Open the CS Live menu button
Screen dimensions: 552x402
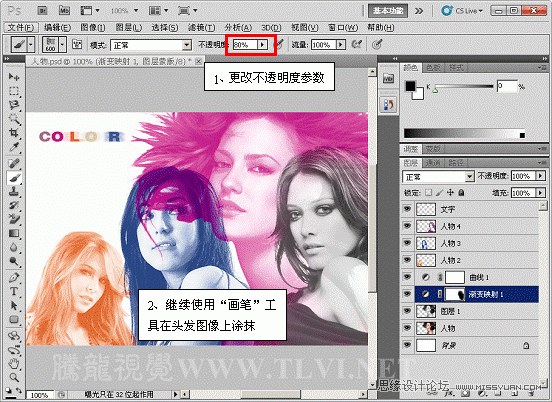tap(462, 11)
